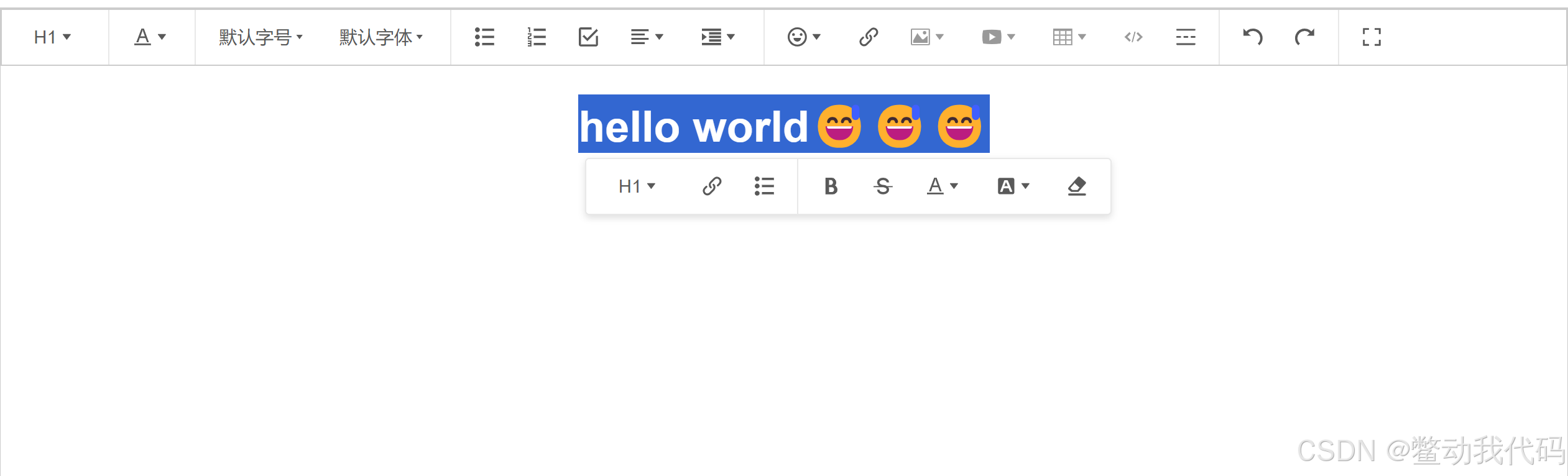Insert a horizontal divider line
Screen dimensions: 1568x476
coord(1186,37)
